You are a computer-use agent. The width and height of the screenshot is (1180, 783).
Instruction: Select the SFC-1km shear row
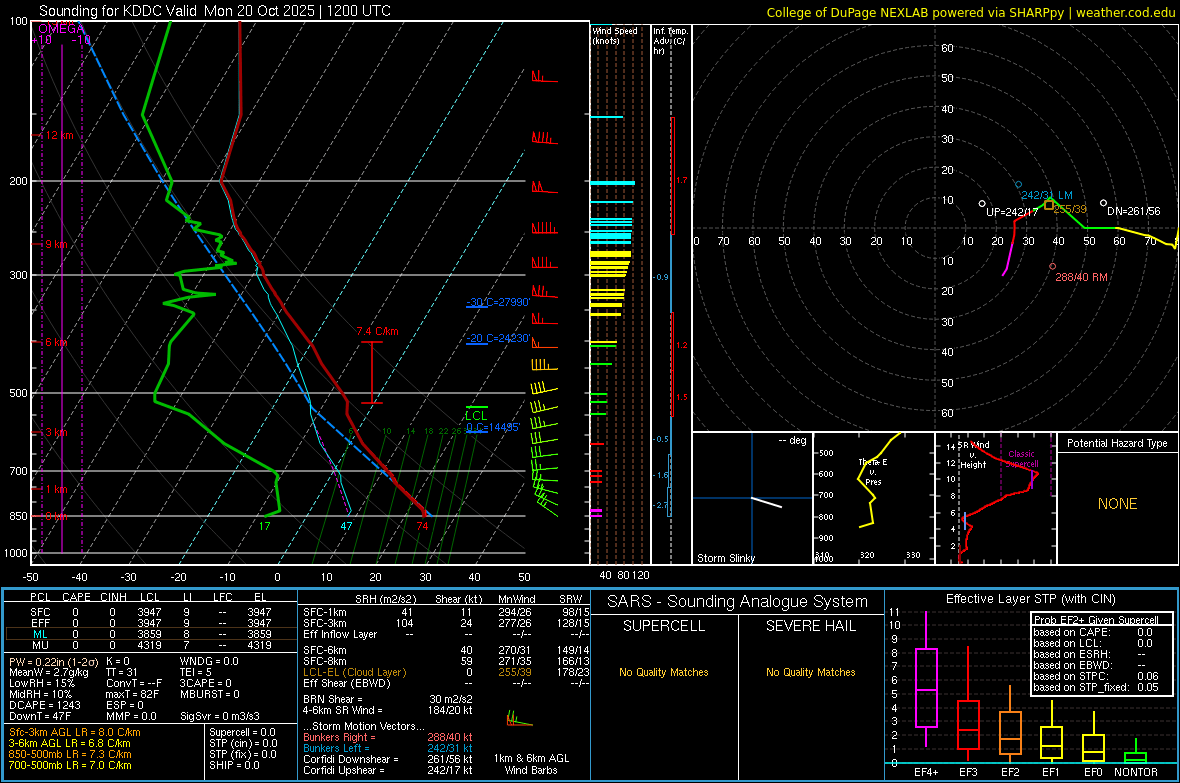(x=446, y=612)
